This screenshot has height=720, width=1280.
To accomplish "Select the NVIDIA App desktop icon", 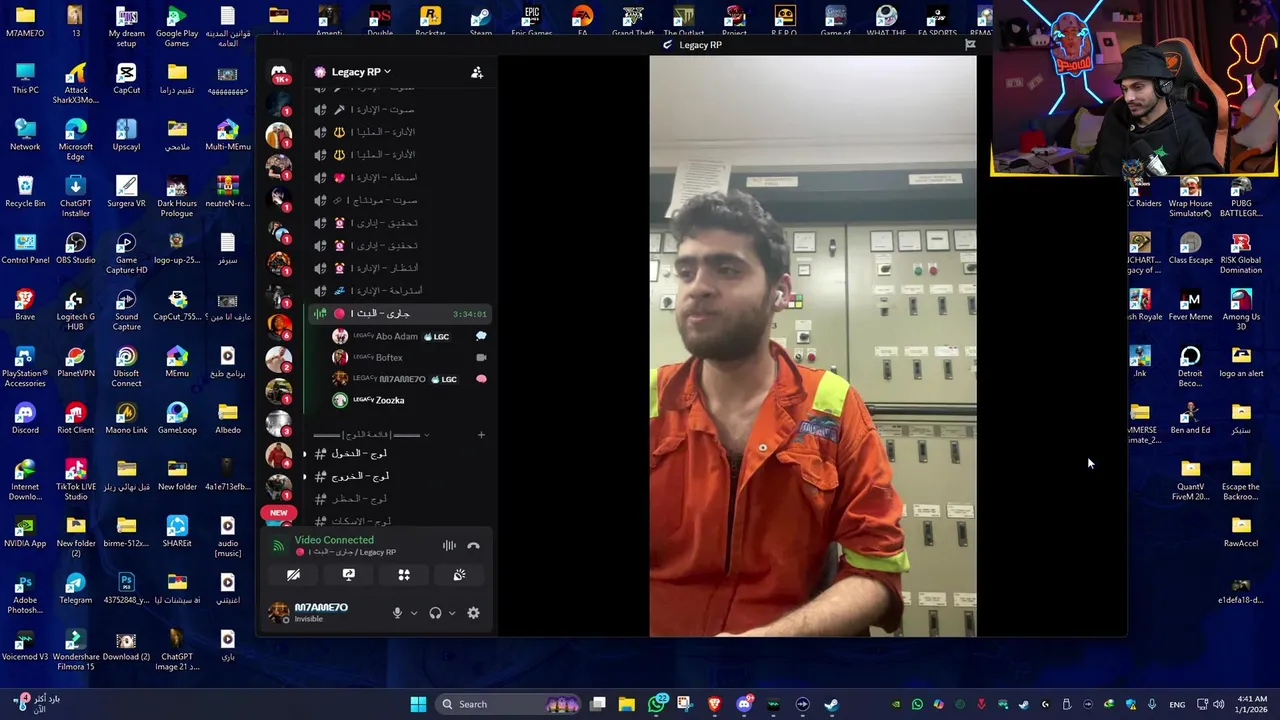I will [x=25, y=532].
